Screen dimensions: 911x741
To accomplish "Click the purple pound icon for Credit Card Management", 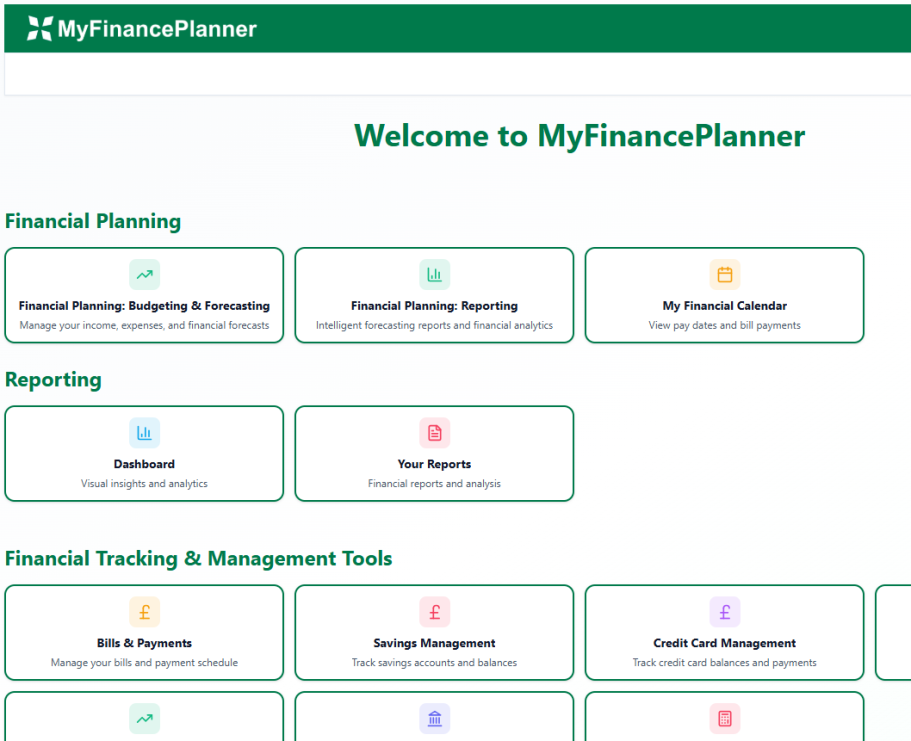I will 724,612.
